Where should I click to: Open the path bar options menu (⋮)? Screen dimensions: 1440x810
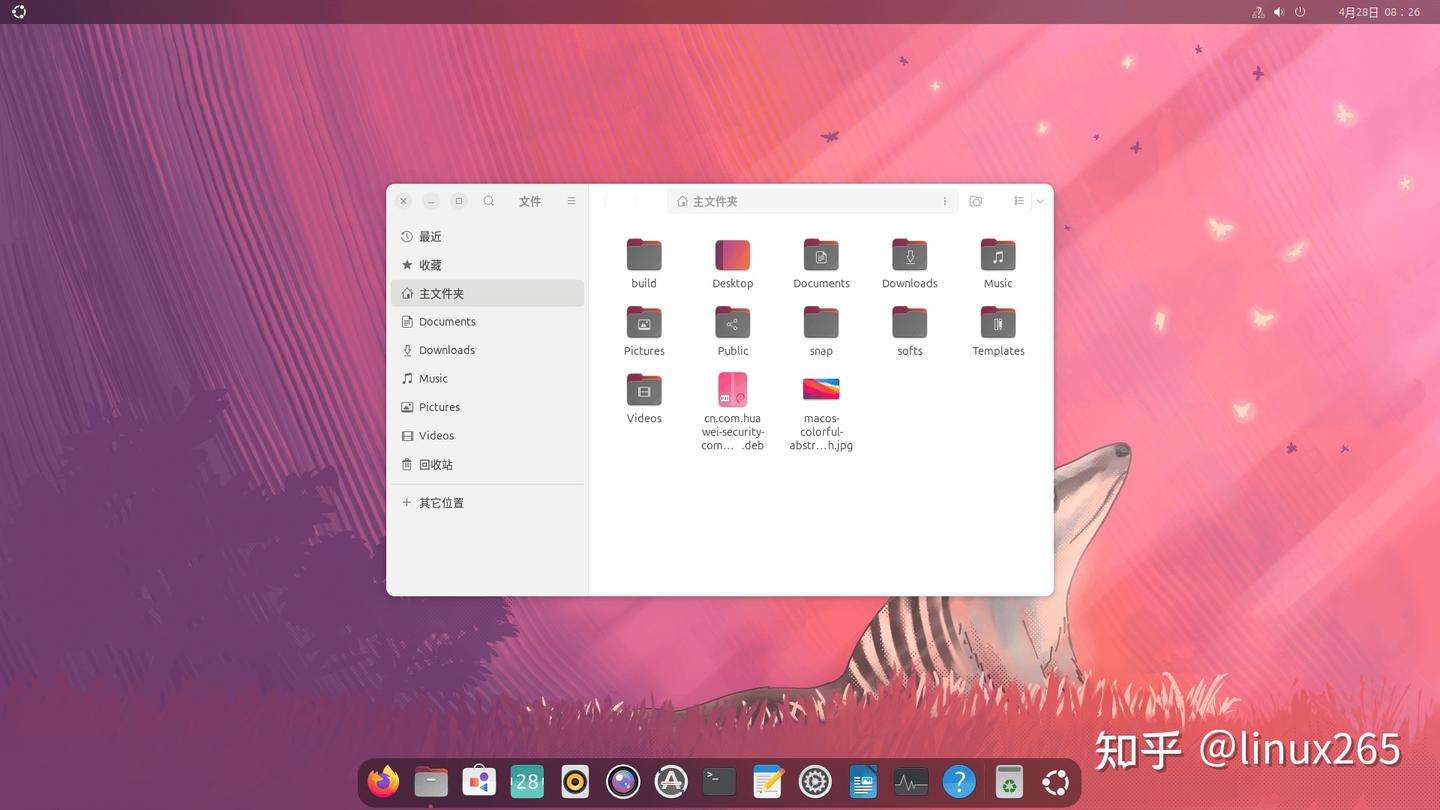click(944, 201)
